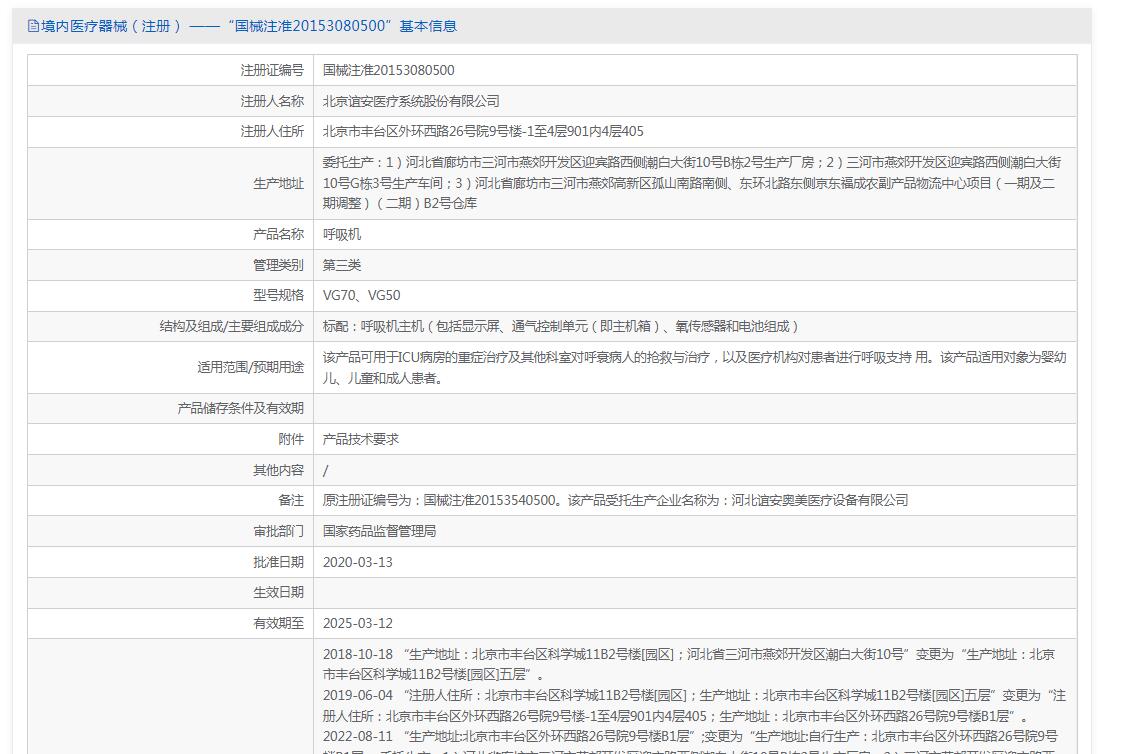Click the label 产品名称
Image resolution: width=1125 pixels, height=754 pixels.
[278, 235]
